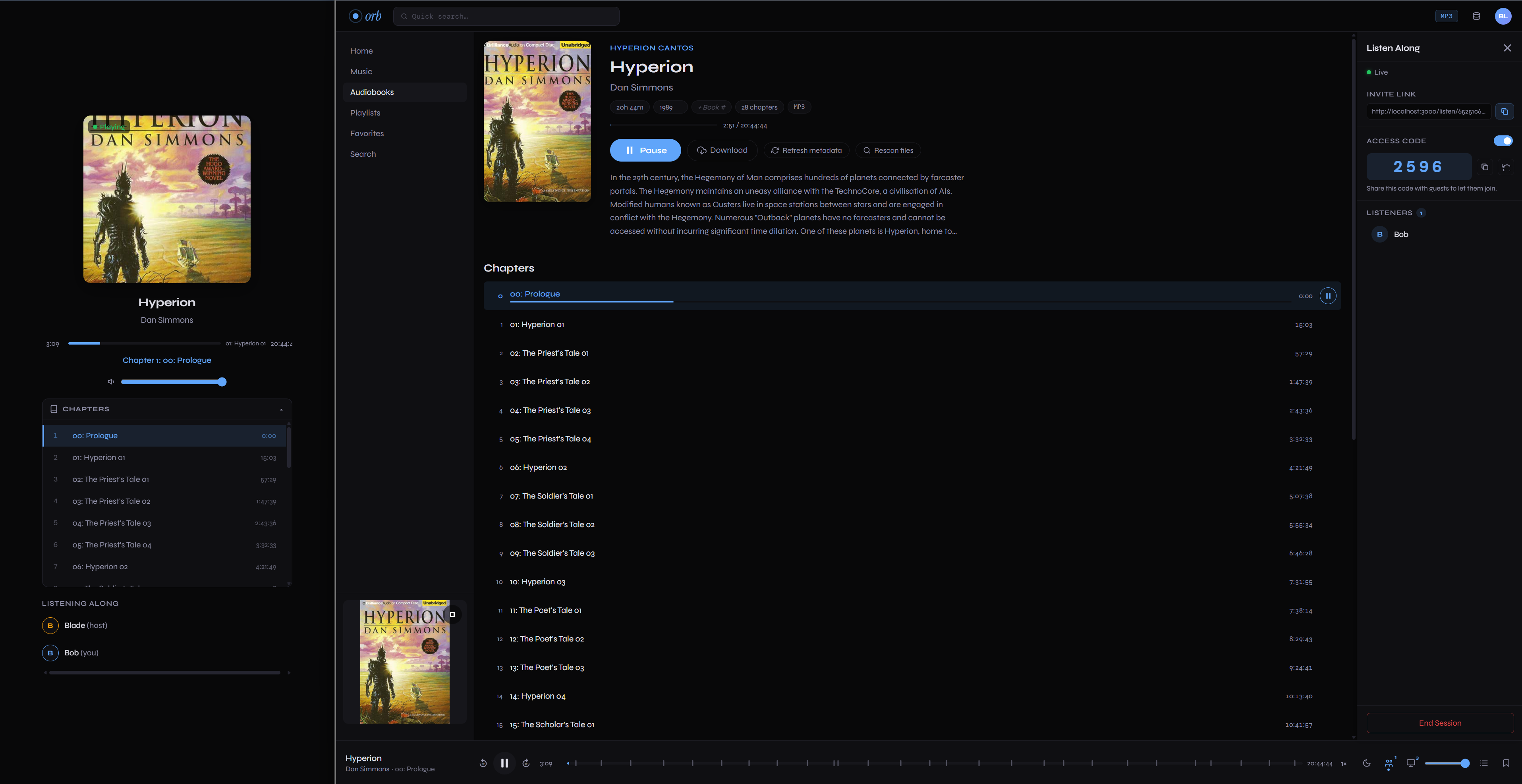
Task: Open the 1x playback speed selector
Action: click(1343, 763)
